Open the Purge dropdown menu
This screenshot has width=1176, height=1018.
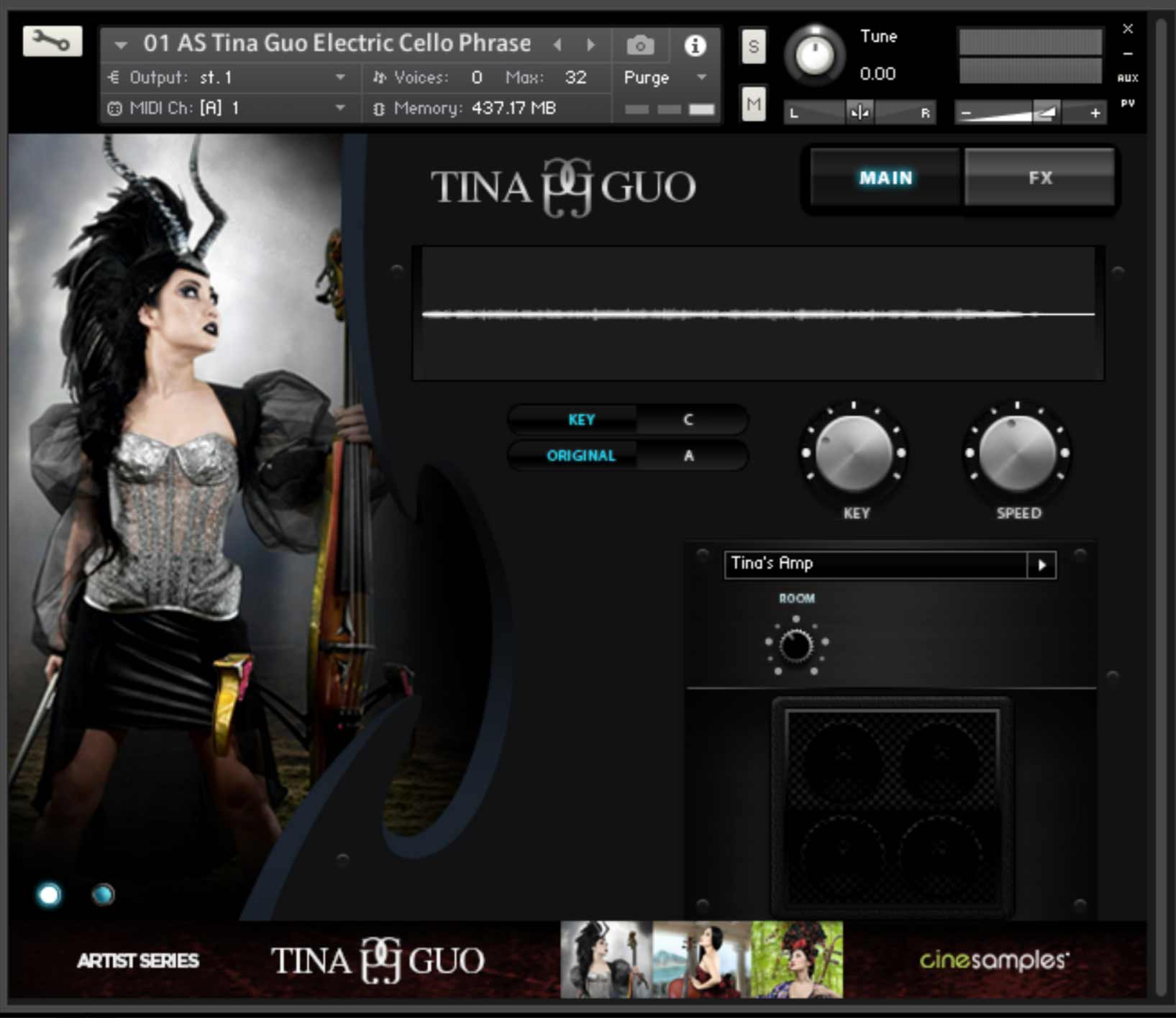665,78
